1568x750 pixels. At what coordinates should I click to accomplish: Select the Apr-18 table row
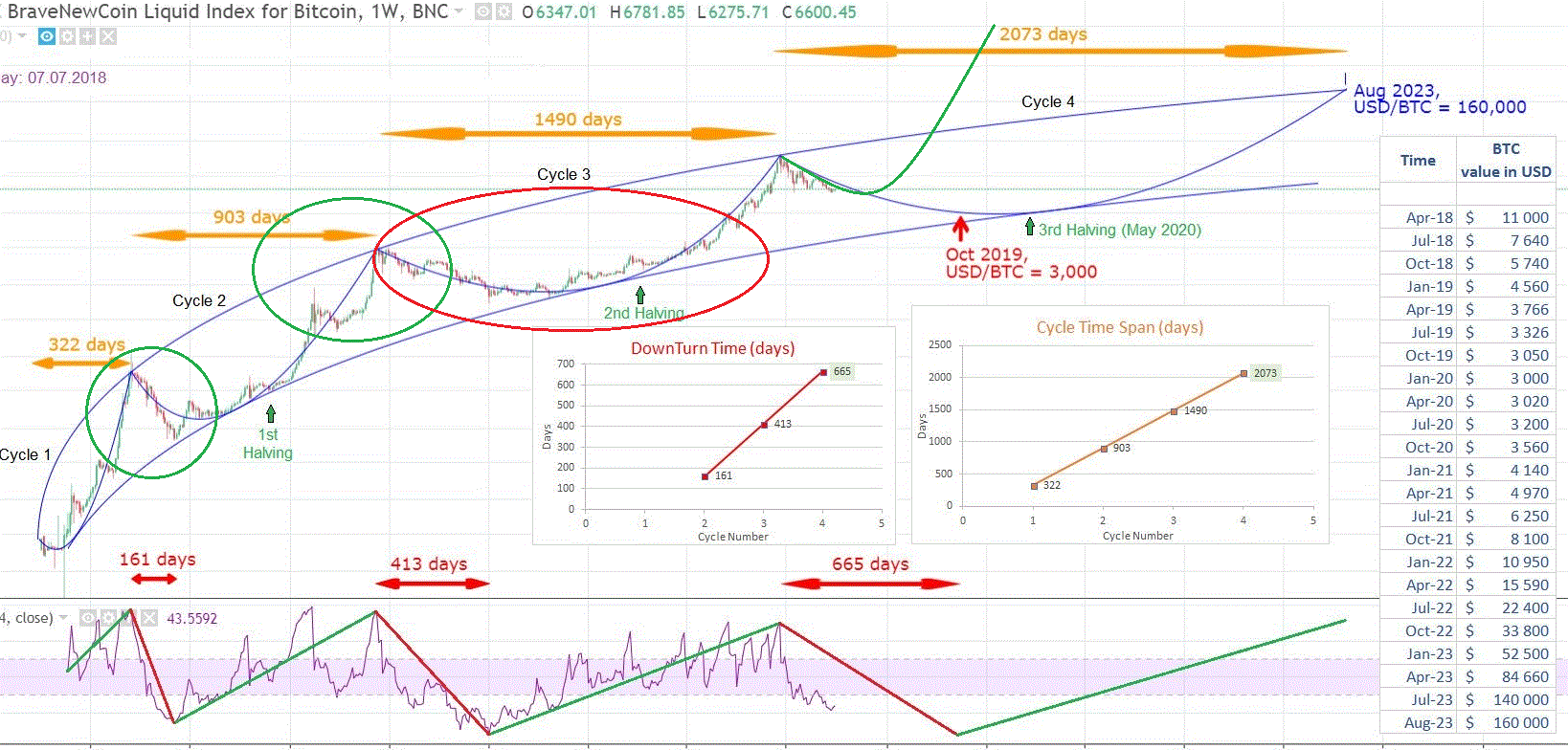point(1468,217)
